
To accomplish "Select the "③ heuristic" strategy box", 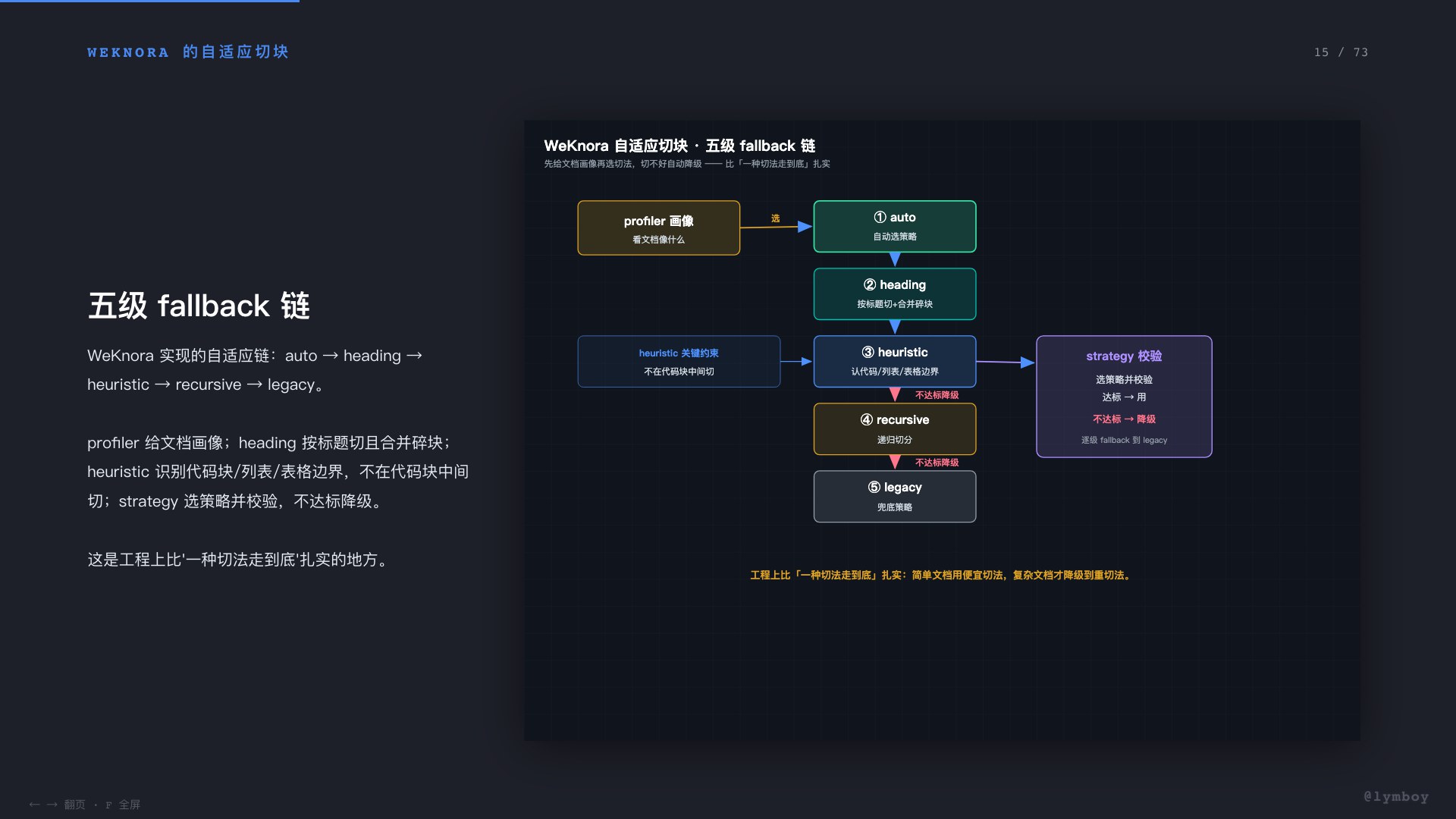I will [x=895, y=361].
